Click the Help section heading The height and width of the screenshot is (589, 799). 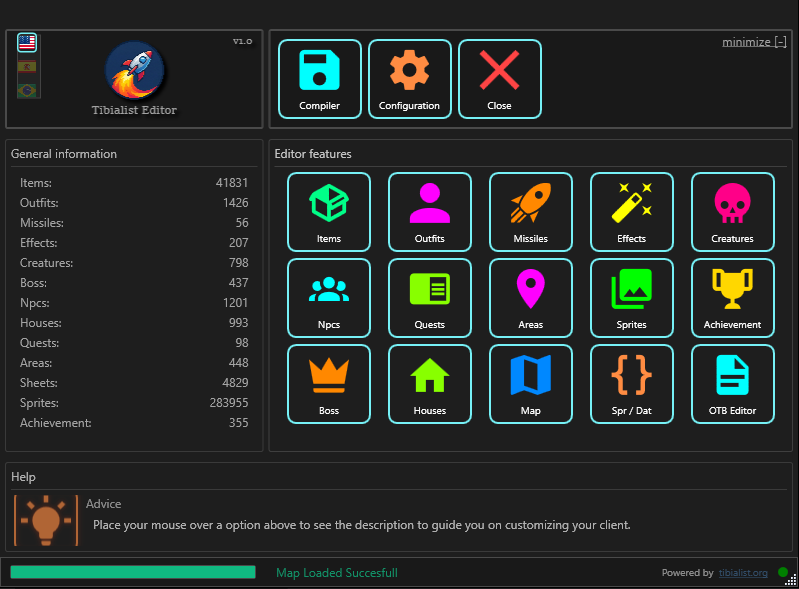pos(23,477)
